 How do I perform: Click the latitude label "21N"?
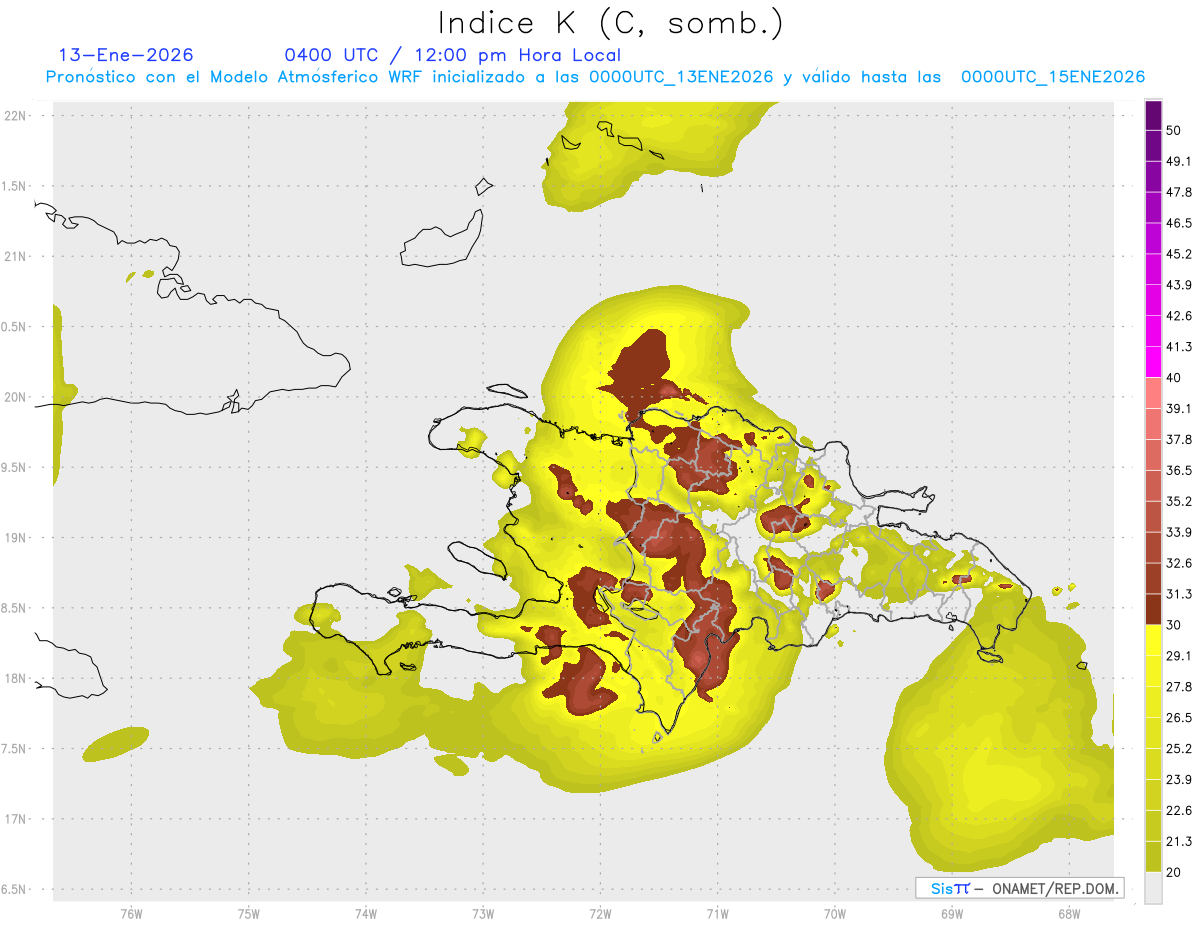tap(17, 256)
